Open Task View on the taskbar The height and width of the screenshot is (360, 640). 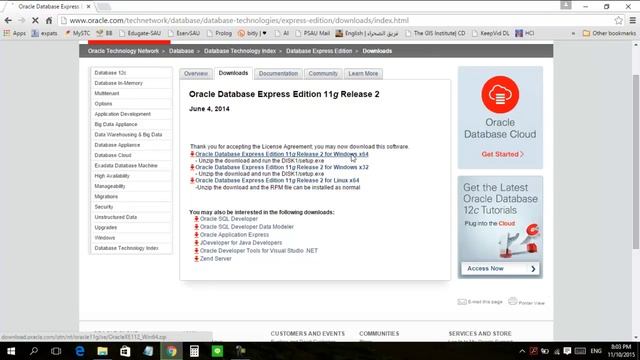56,351
